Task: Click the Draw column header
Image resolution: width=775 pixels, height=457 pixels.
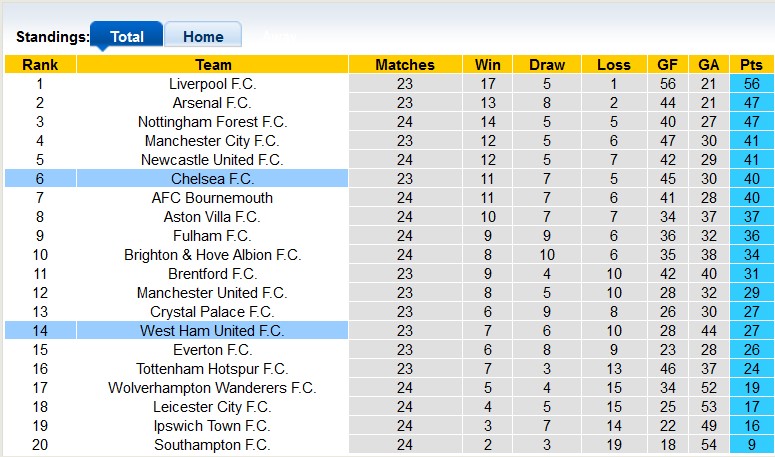Action: tap(547, 65)
